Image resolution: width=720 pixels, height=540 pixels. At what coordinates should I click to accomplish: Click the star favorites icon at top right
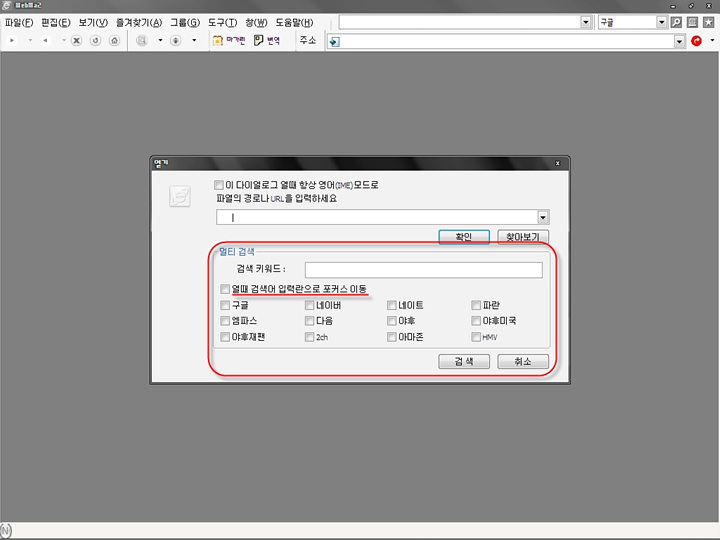coord(708,22)
